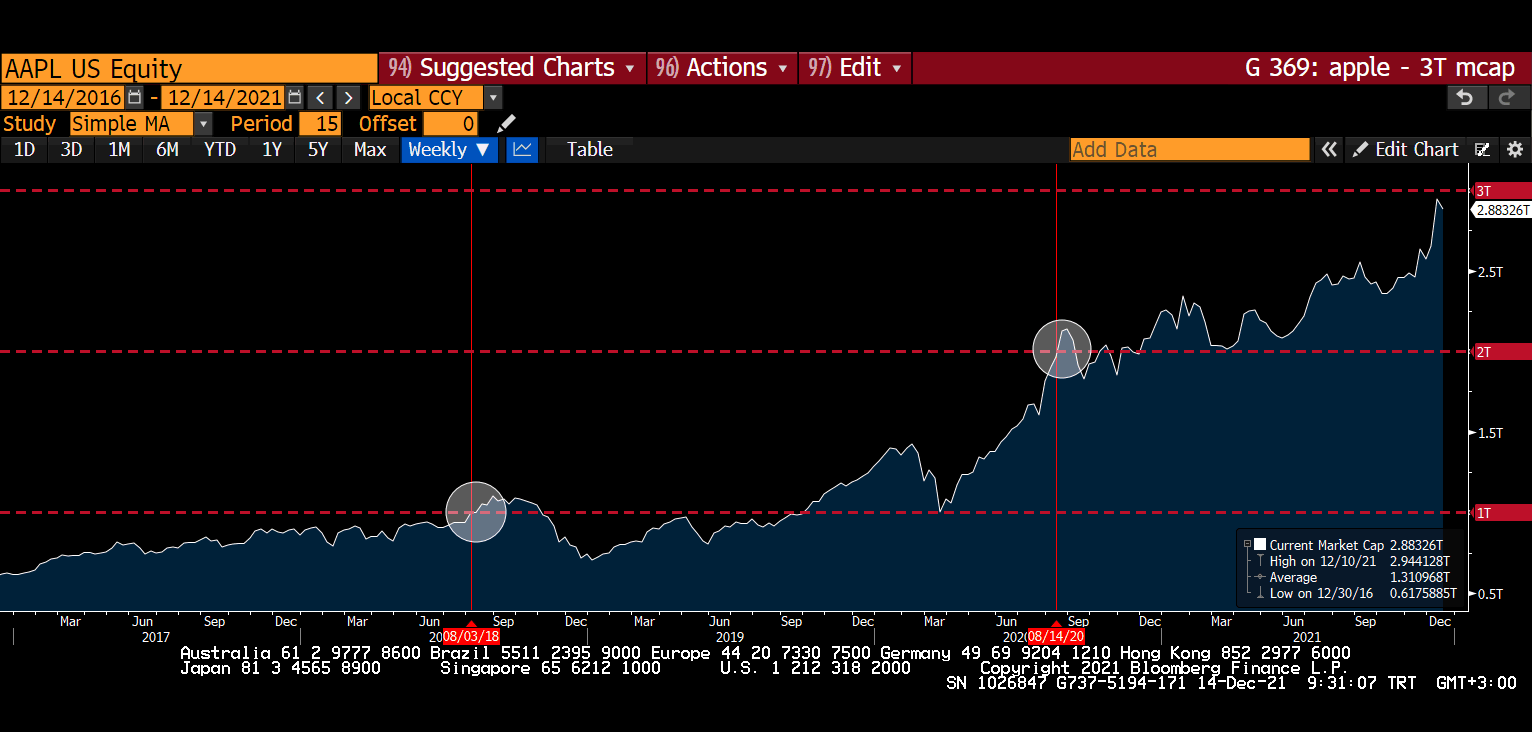This screenshot has height=732, width=1532.
Task: Select the 6M range tab
Action: pos(167,149)
